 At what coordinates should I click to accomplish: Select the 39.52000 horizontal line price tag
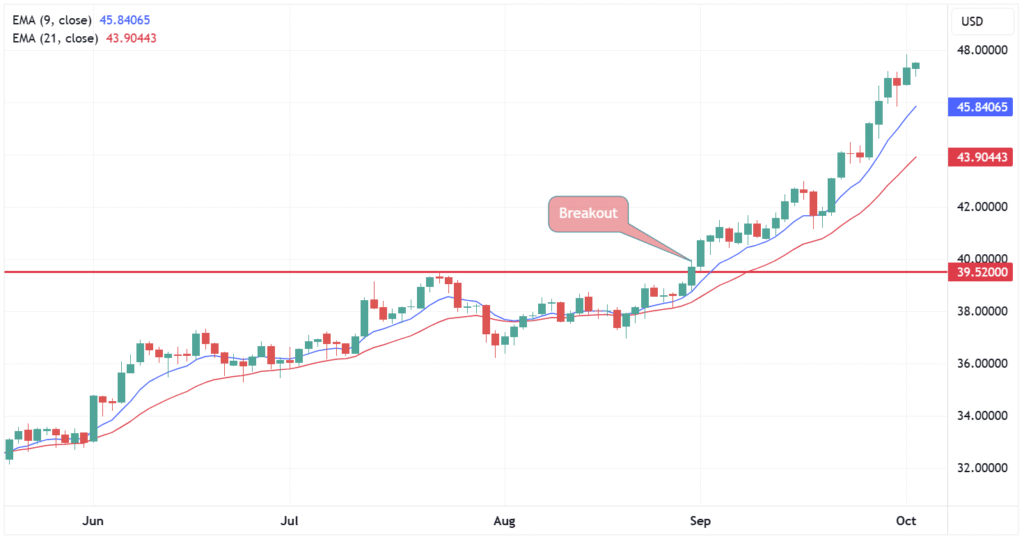[980, 272]
